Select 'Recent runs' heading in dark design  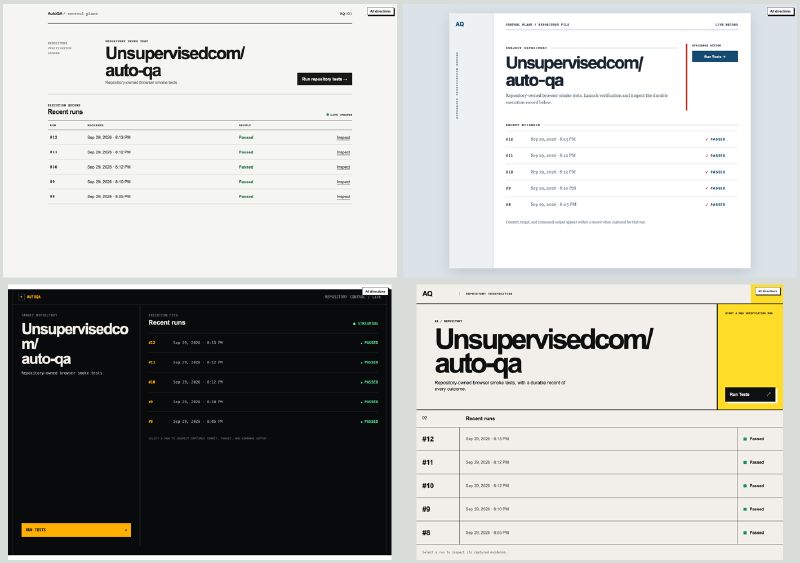167,323
